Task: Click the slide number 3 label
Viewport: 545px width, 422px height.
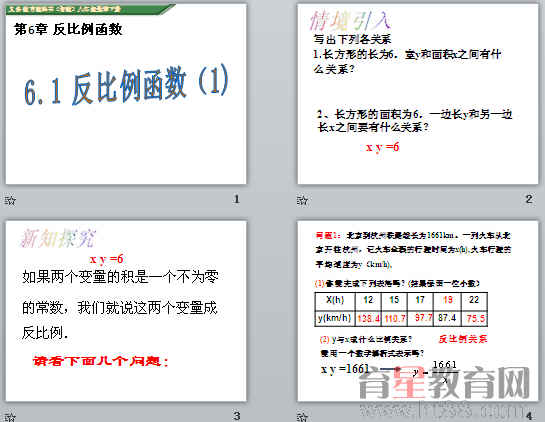Action: (237, 416)
